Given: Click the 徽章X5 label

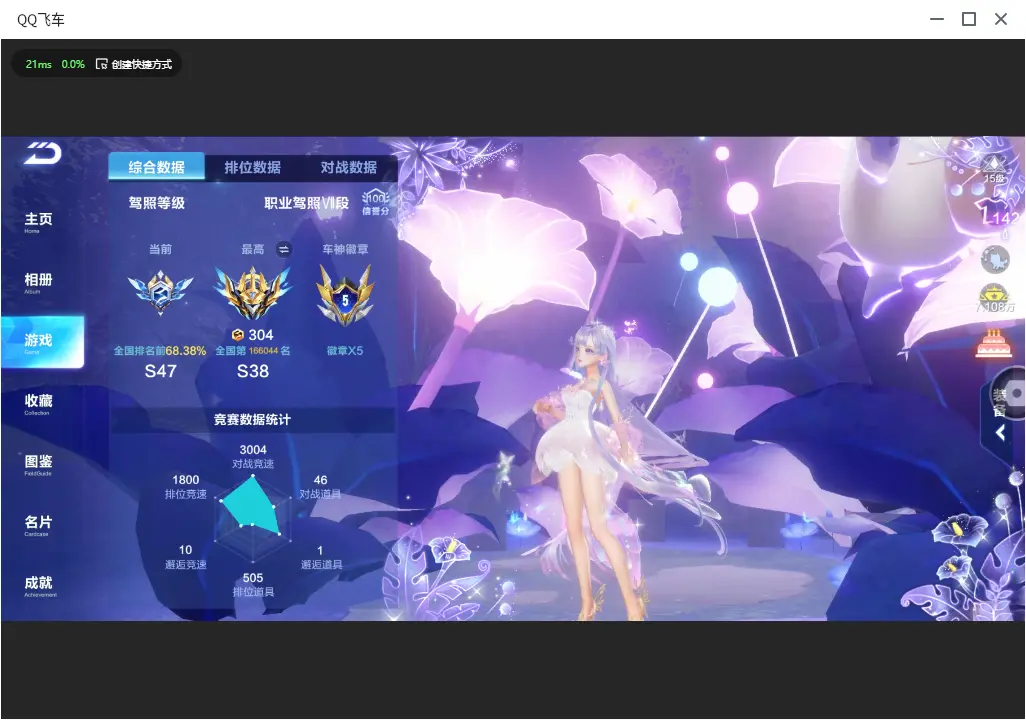Looking at the screenshot, I should pyautogui.click(x=345, y=351).
